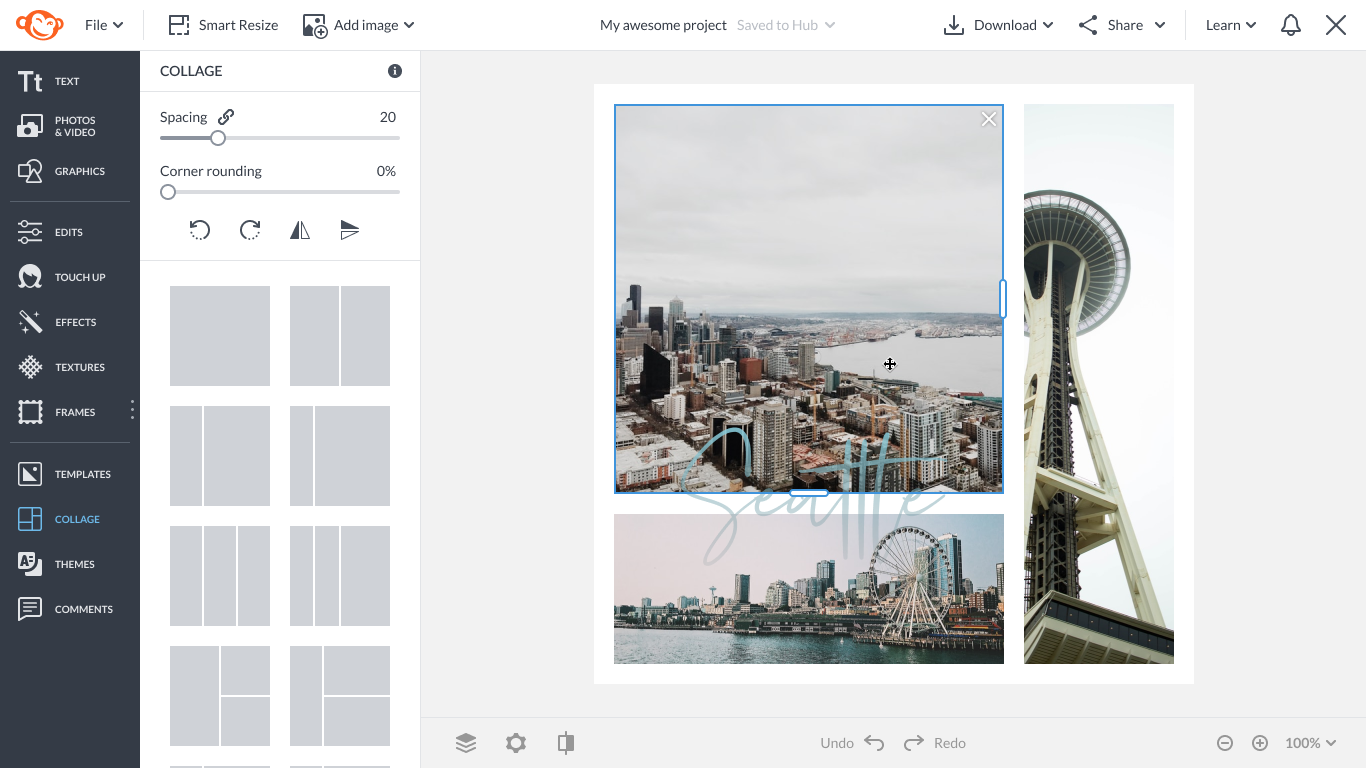Select the Space Needle photo cell
The width and height of the screenshot is (1366, 768).
(1099, 384)
